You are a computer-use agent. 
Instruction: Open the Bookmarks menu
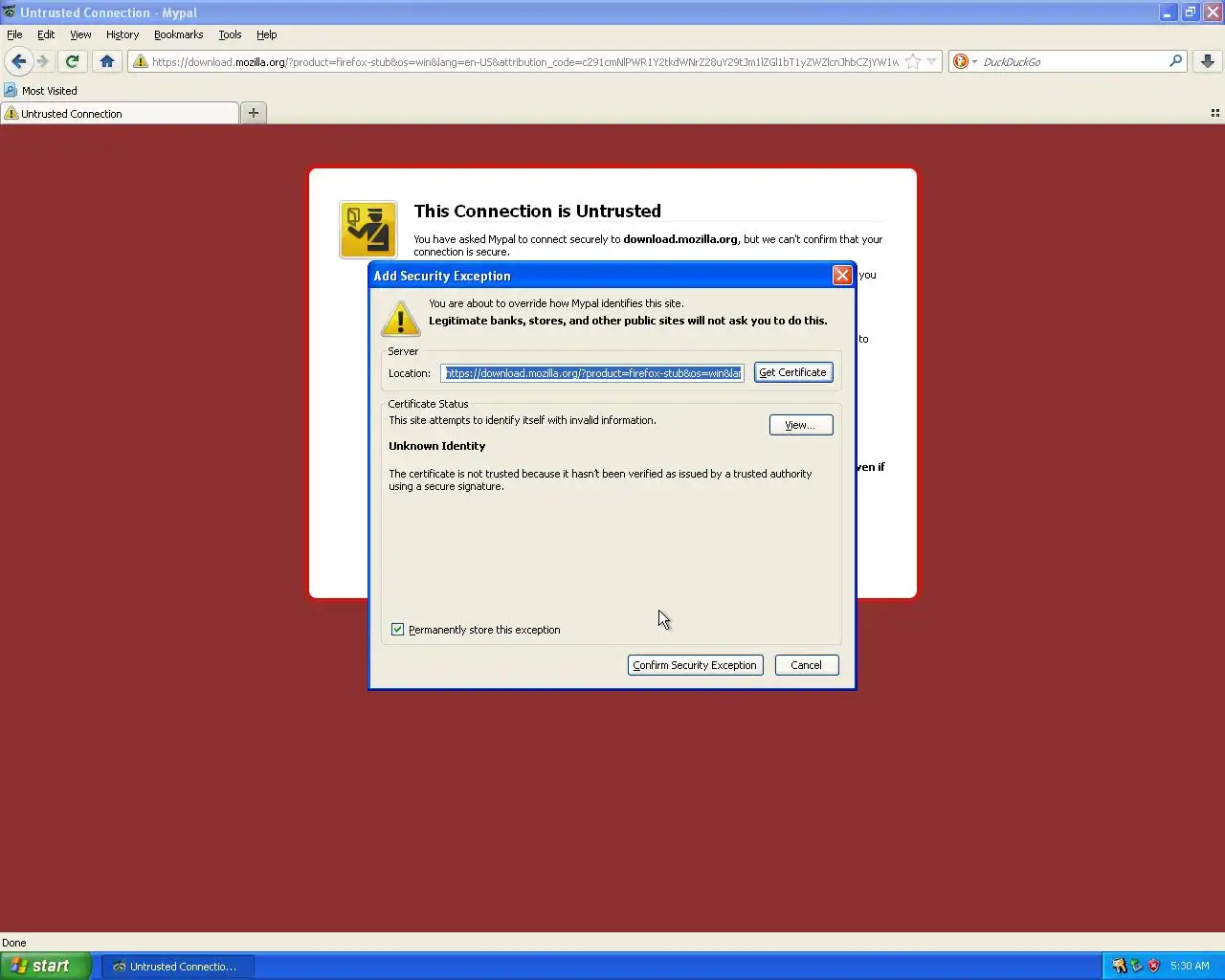pos(178,34)
